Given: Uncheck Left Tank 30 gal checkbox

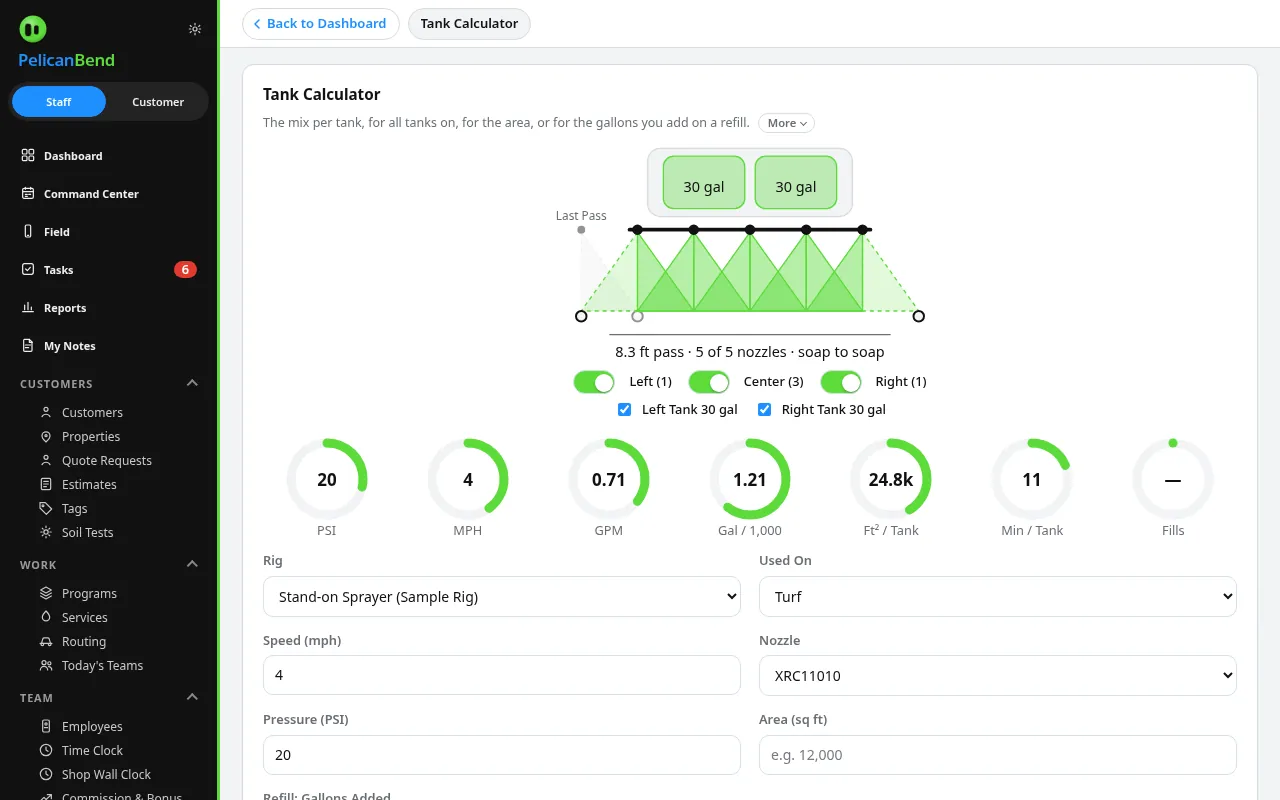Looking at the screenshot, I should (x=625, y=410).
